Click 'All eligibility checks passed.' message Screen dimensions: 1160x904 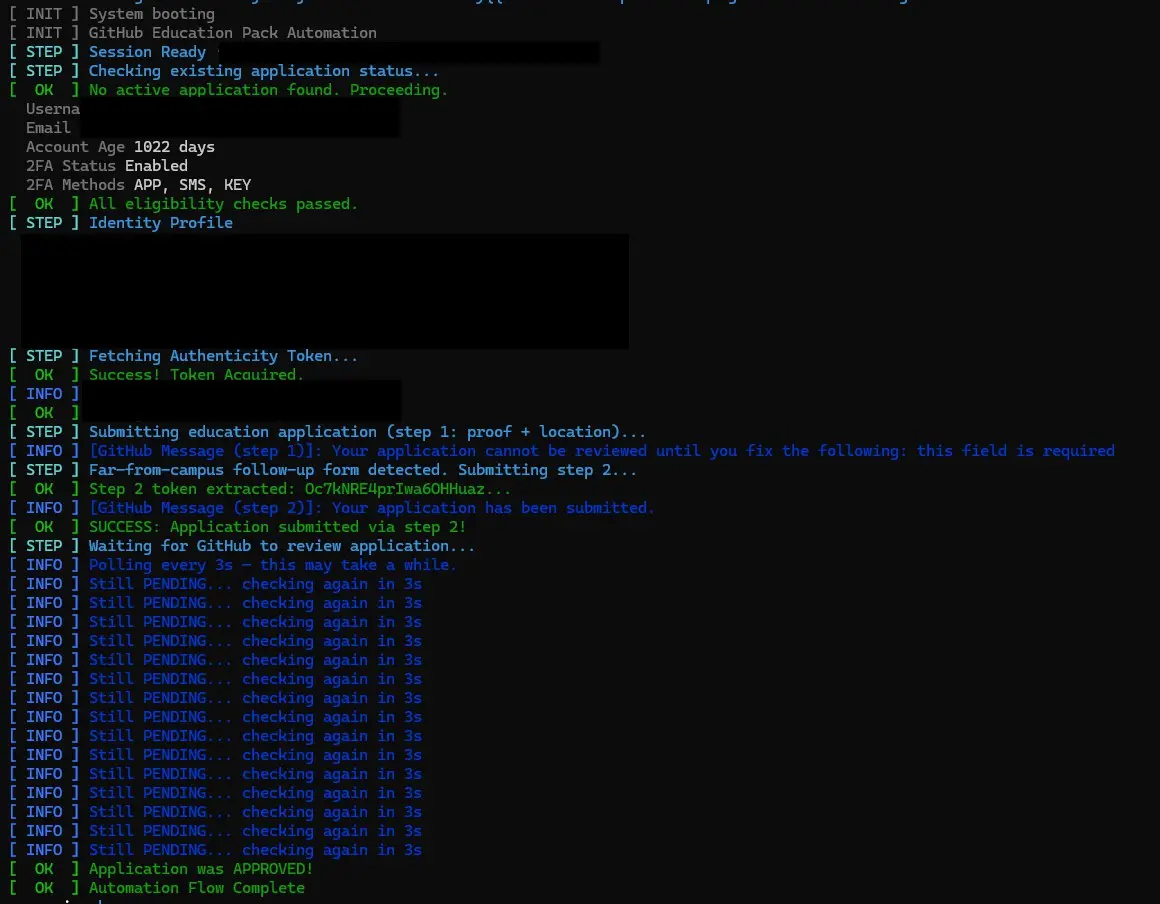(x=223, y=204)
